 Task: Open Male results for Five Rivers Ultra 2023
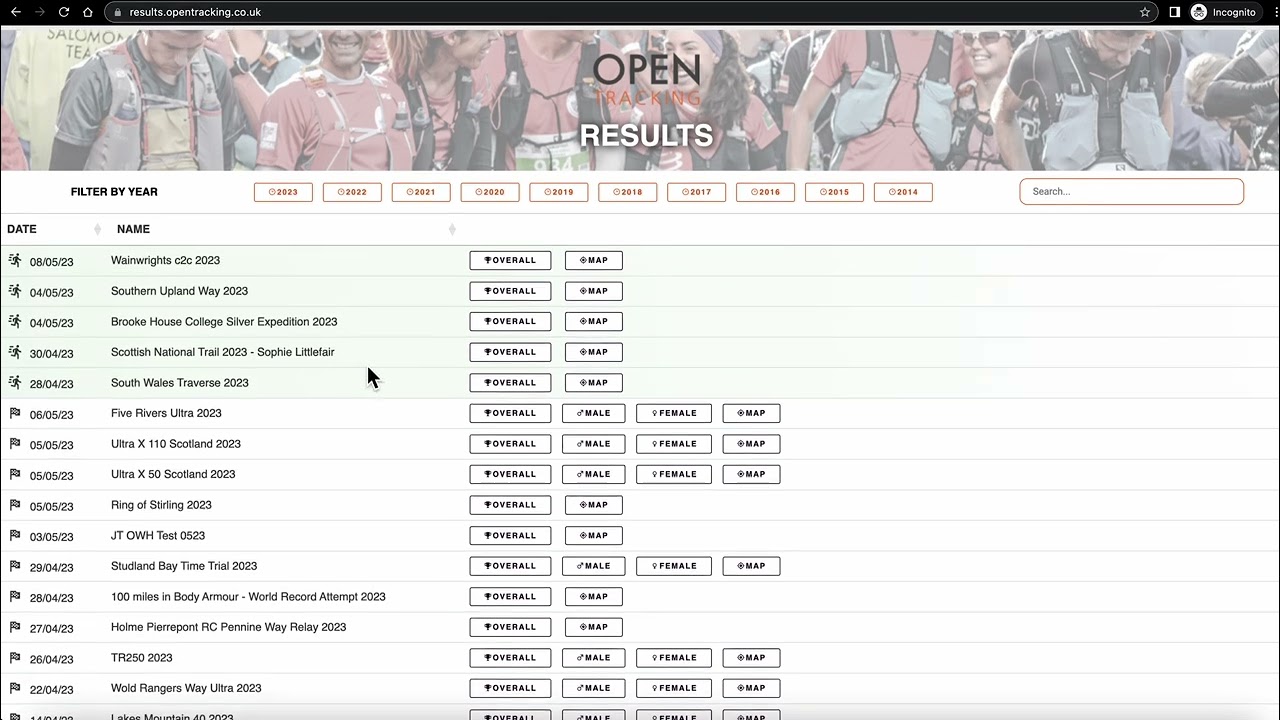point(594,413)
